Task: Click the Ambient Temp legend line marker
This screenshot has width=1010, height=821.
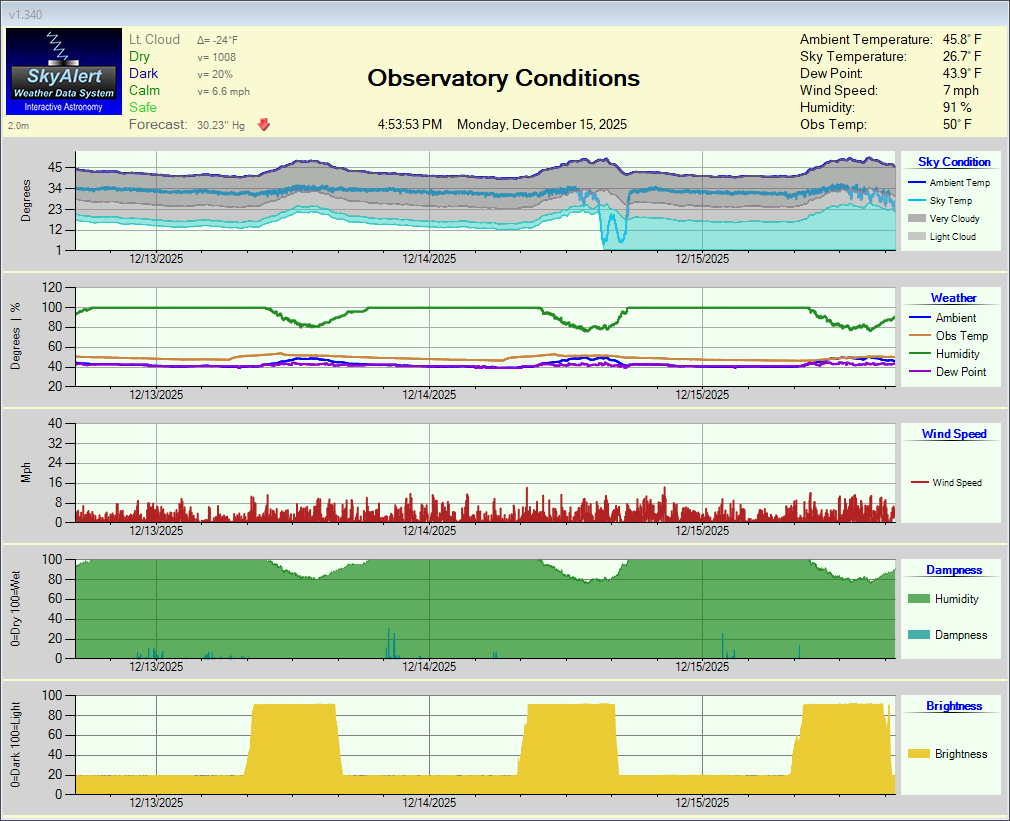Action: pyautogui.click(x=916, y=183)
